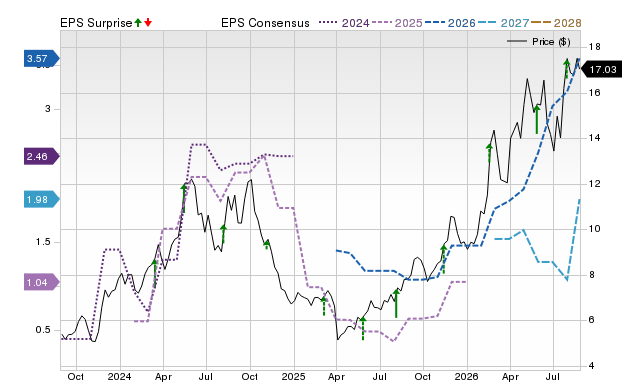Click the 2027 EPS consensus legend entry
640x382 pixels.
[x=503, y=23]
